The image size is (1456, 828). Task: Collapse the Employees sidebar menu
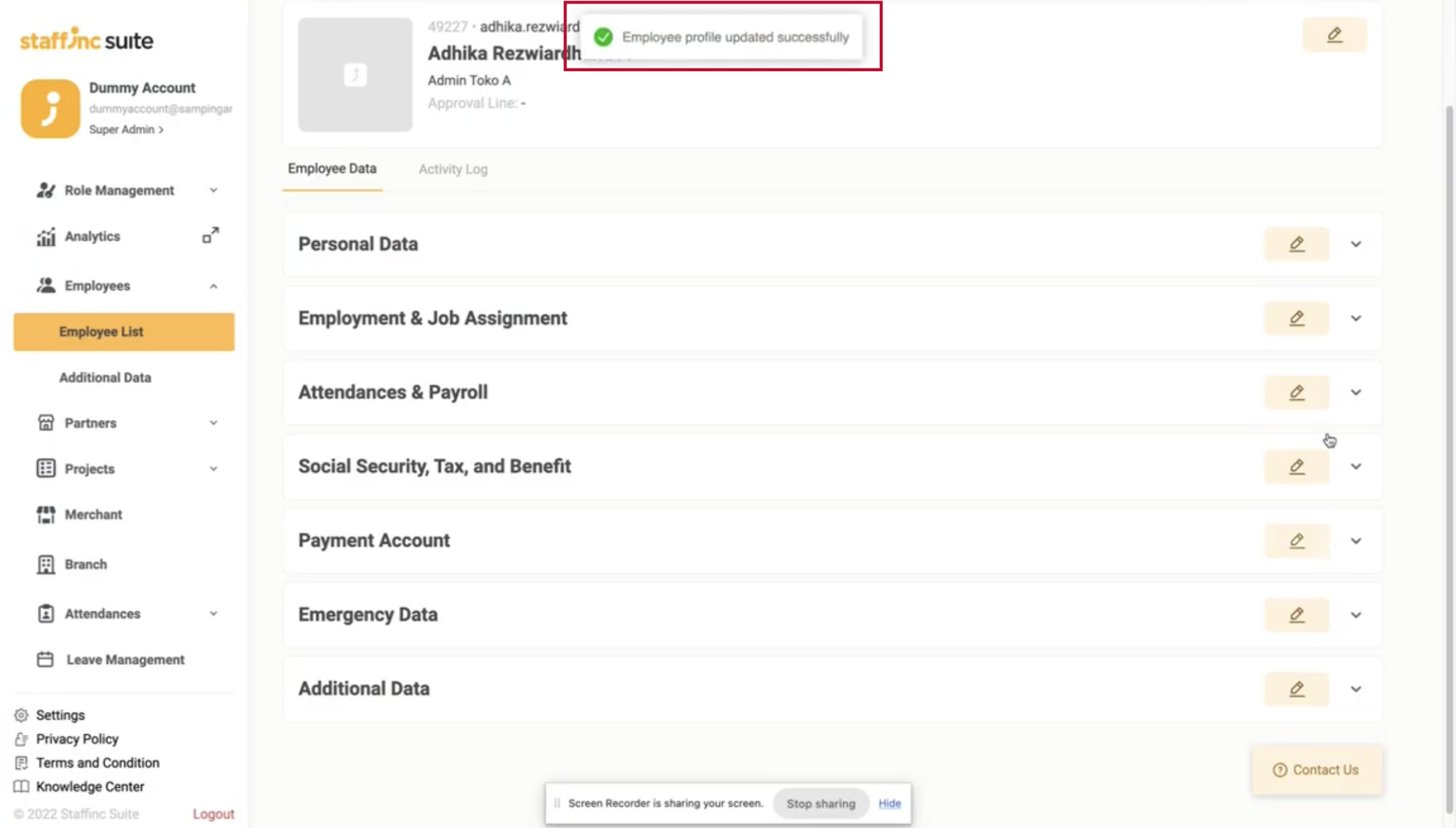pos(213,286)
